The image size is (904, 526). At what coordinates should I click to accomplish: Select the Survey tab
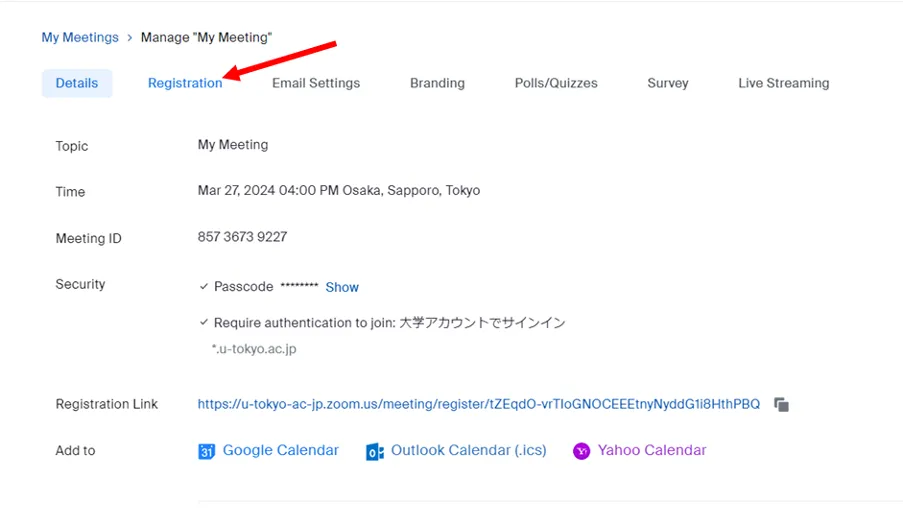coord(667,83)
